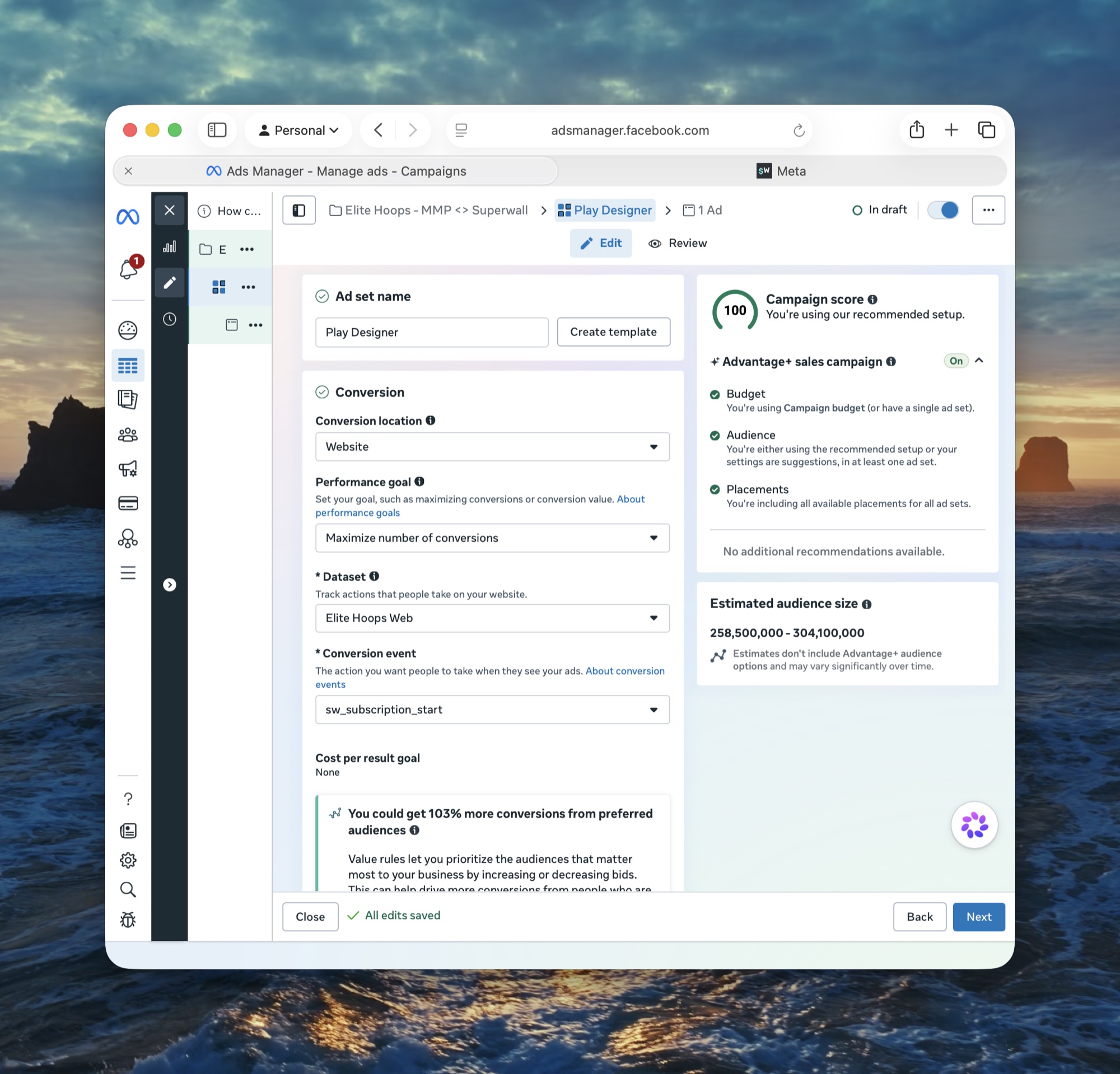Open the news feed icon in sidebar

[128, 830]
